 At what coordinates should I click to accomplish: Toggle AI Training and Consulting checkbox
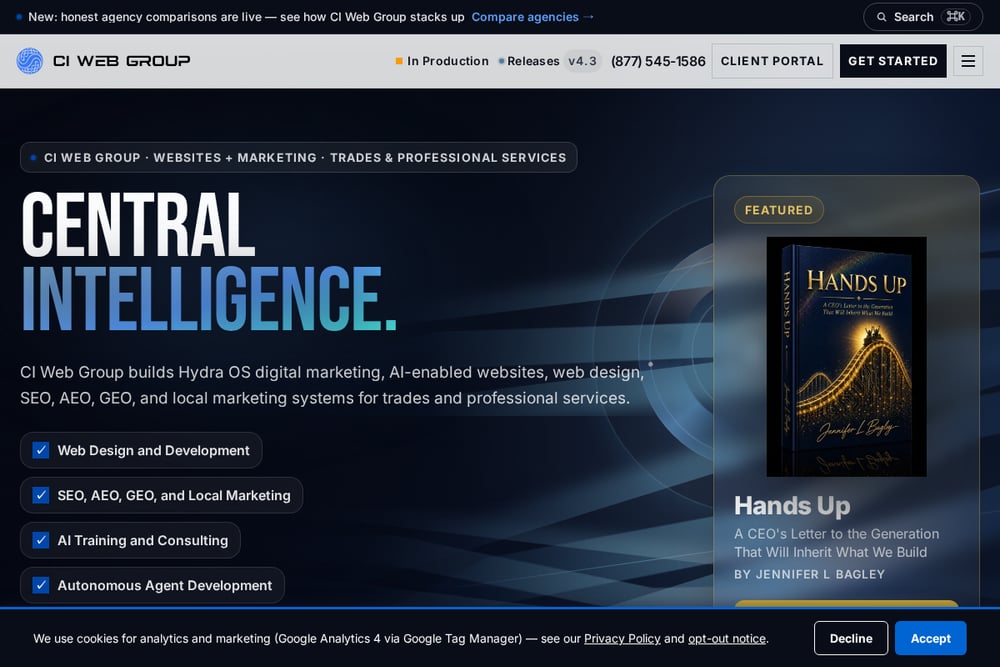point(41,540)
